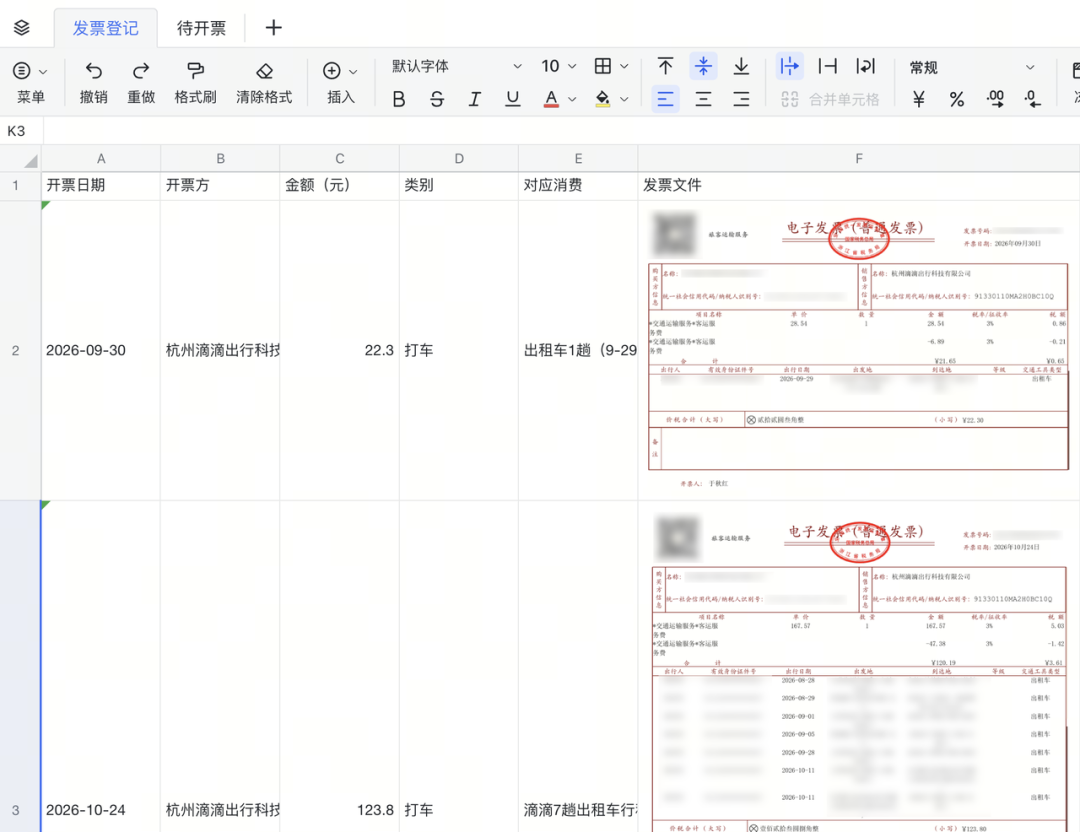Open the 2026-09-30 invoice image thumbnail

(859, 351)
